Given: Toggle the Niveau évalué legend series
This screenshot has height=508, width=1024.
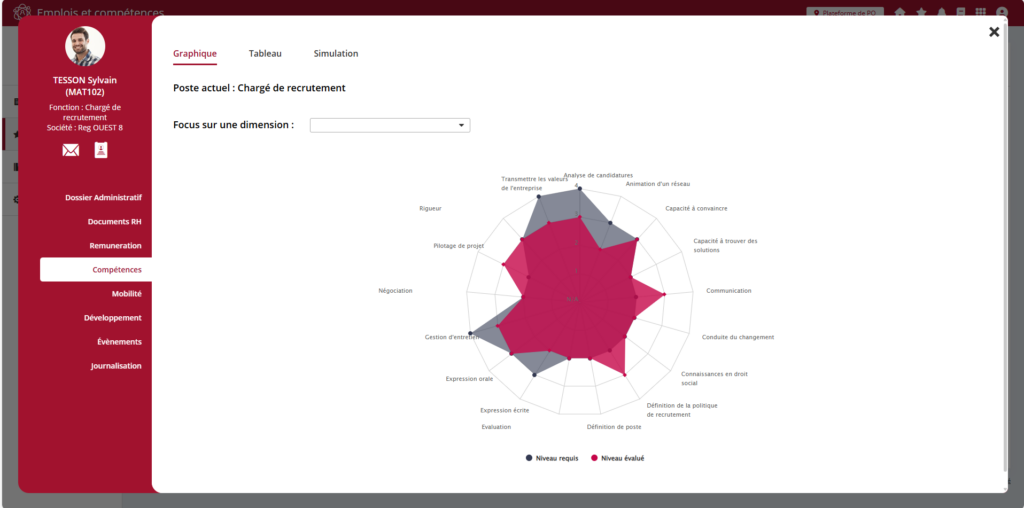Looking at the screenshot, I should (x=618, y=458).
